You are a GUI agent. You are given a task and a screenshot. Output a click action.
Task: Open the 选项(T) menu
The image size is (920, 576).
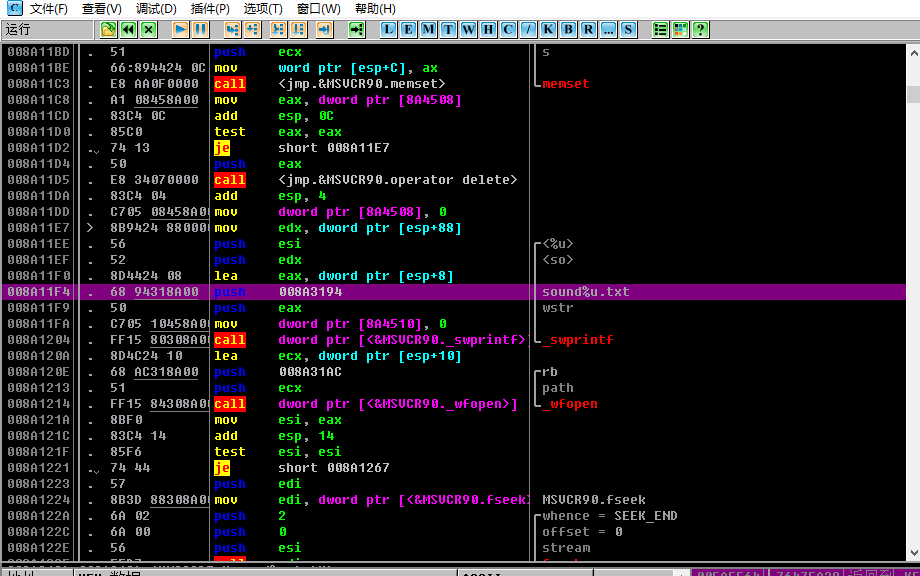point(263,9)
